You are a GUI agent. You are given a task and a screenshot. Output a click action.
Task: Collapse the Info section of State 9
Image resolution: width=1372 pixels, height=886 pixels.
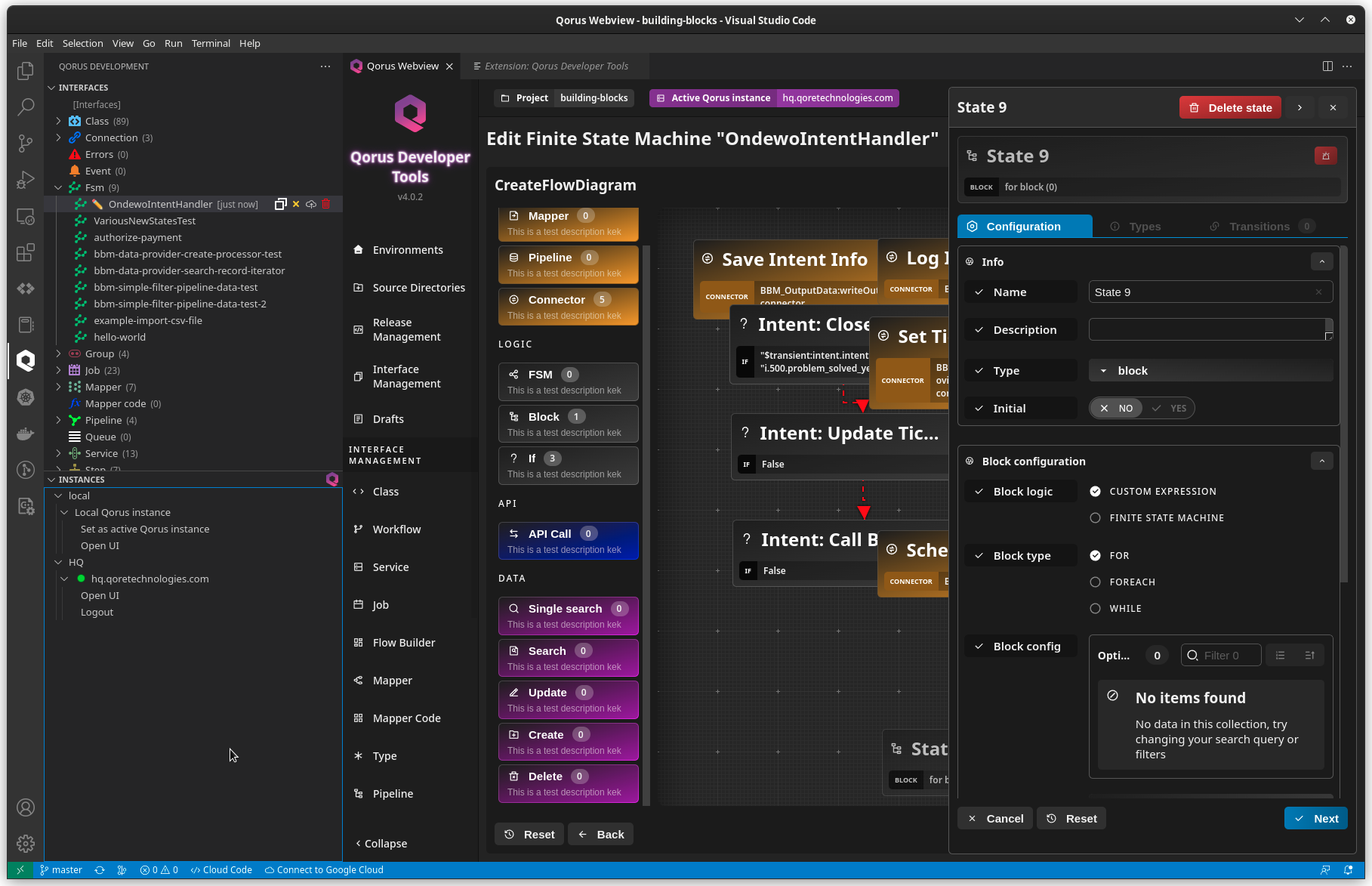[x=1321, y=261]
